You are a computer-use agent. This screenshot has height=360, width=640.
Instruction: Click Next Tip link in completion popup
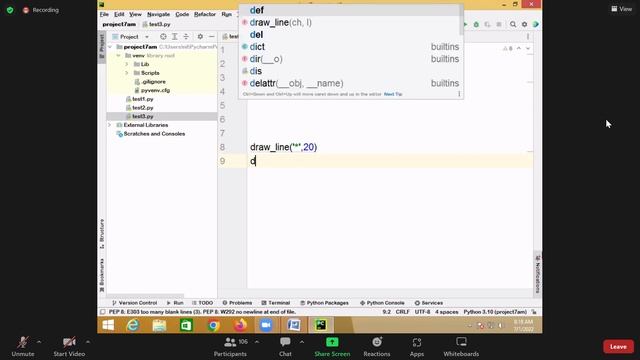click(393, 94)
